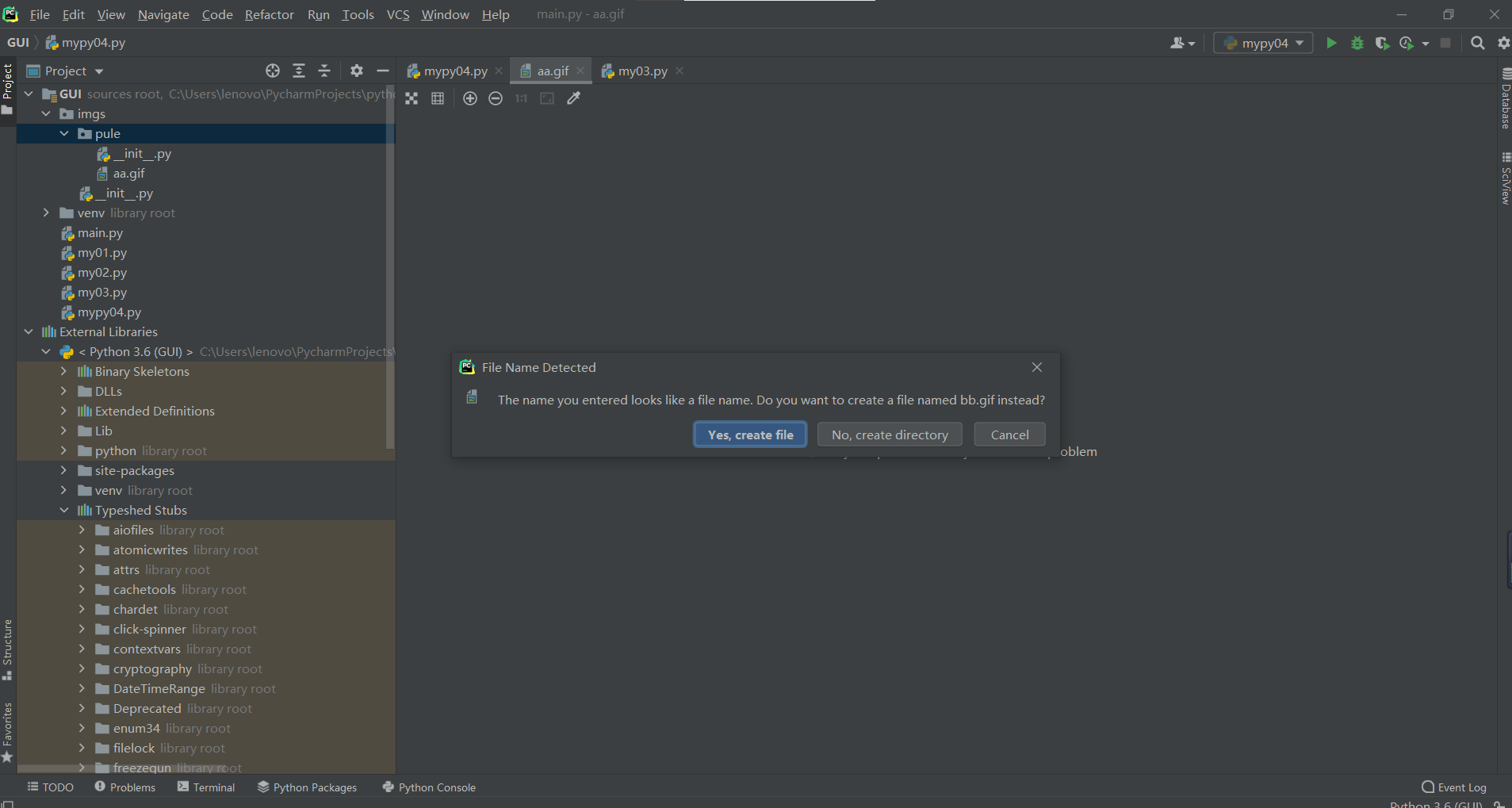The height and width of the screenshot is (808, 1512).
Task: Open profiler run icon
Action: pyautogui.click(x=1407, y=43)
